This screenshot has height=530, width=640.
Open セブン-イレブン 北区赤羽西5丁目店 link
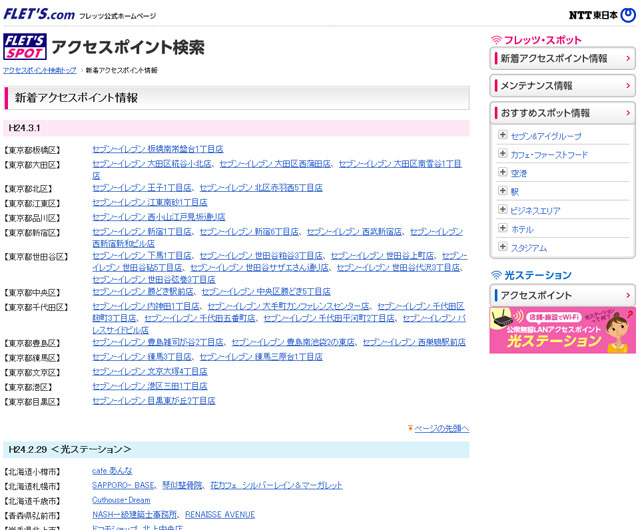[x=261, y=188]
